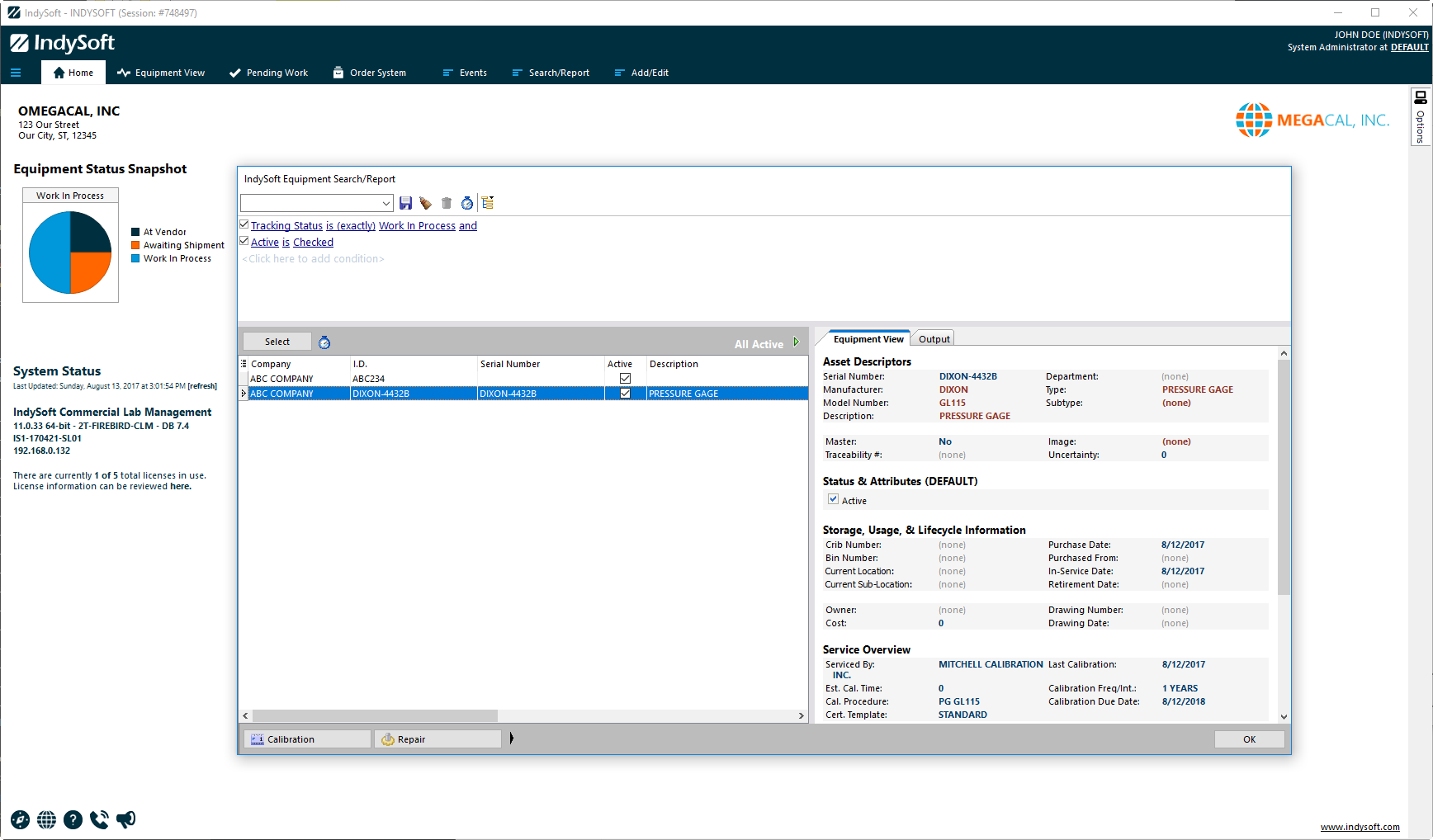Click the Work In Process pie chart
This screenshot has height=840, width=1433.
[70, 252]
